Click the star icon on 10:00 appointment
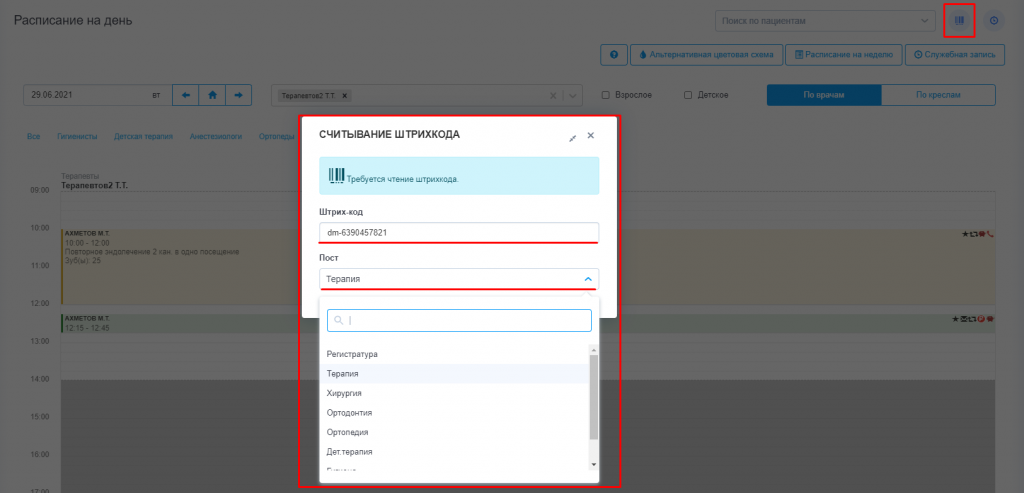1024x493 pixels. tap(965, 233)
